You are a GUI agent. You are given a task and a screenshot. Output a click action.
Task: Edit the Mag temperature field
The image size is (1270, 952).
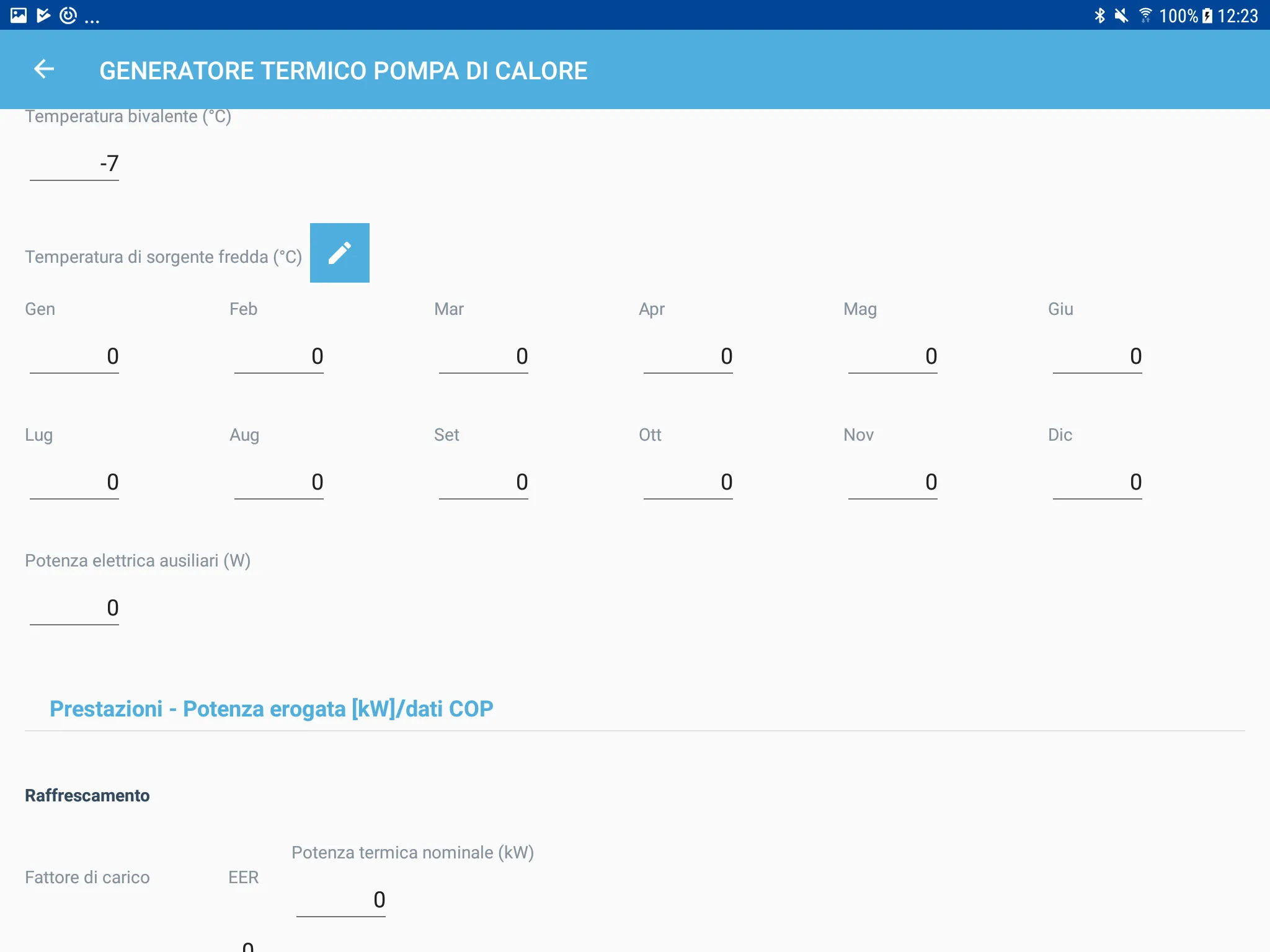(893, 357)
